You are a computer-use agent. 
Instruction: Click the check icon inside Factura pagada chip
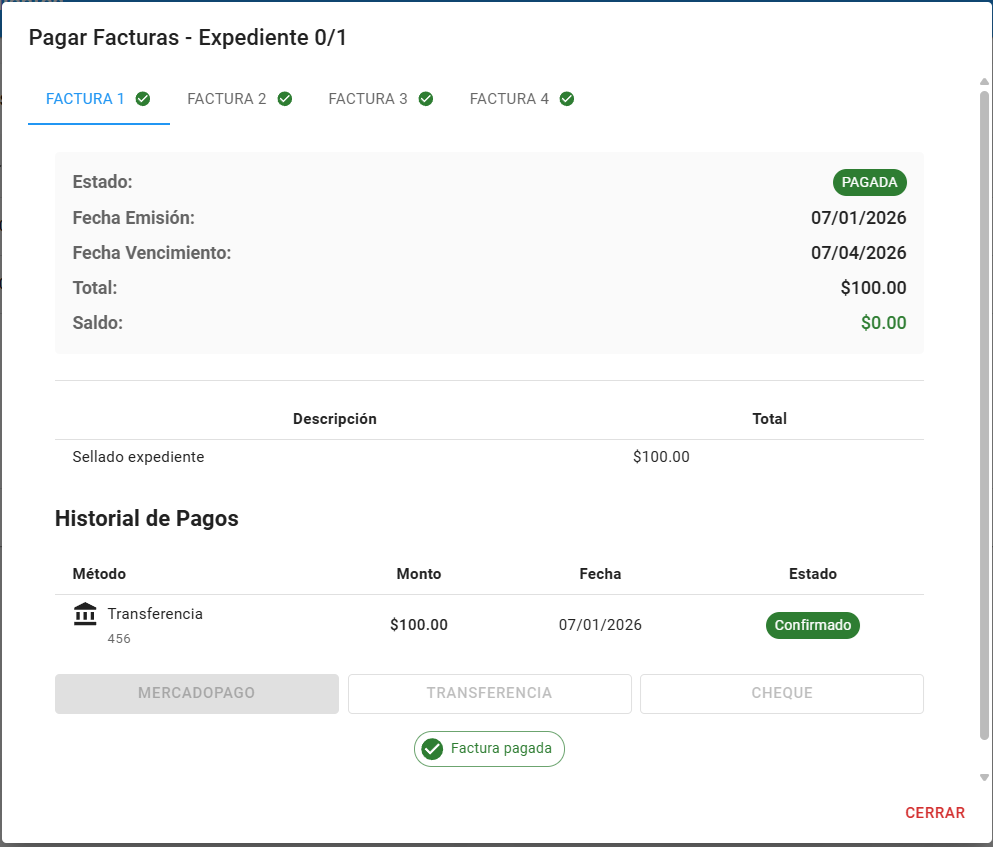tap(431, 748)
